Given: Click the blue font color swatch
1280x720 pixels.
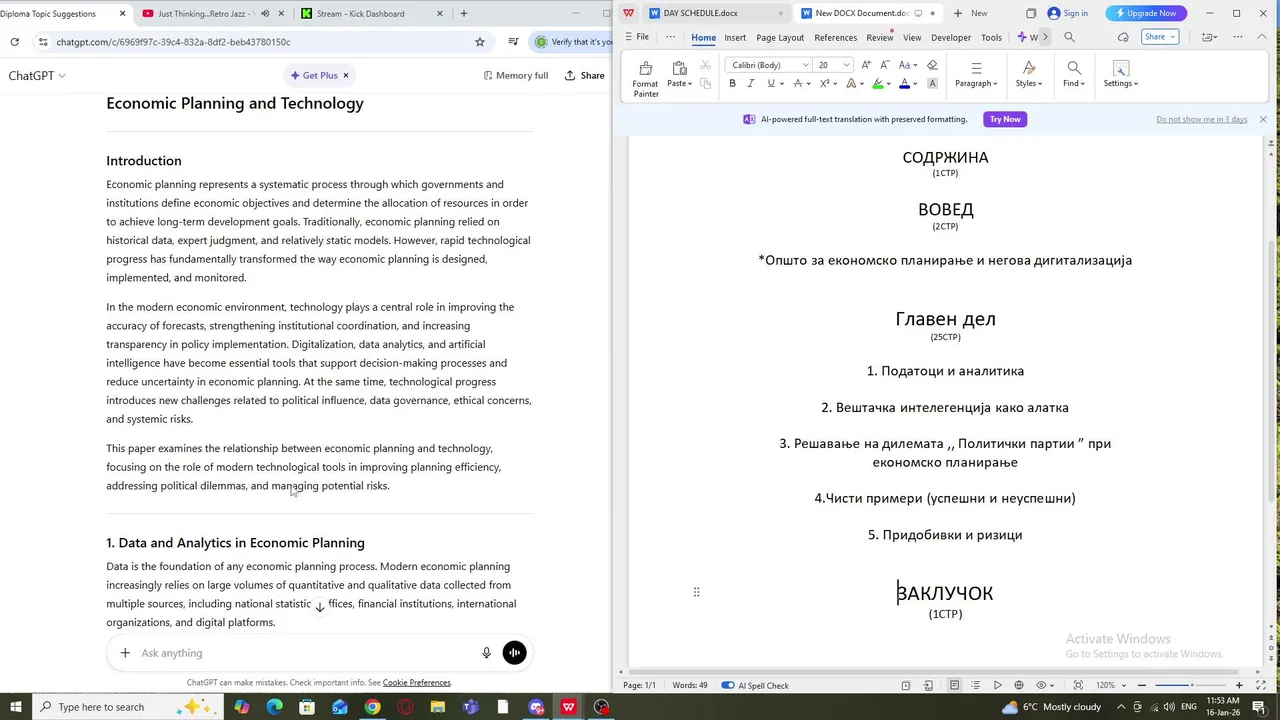Looking at the screenshot, I should tap(904, 84).
